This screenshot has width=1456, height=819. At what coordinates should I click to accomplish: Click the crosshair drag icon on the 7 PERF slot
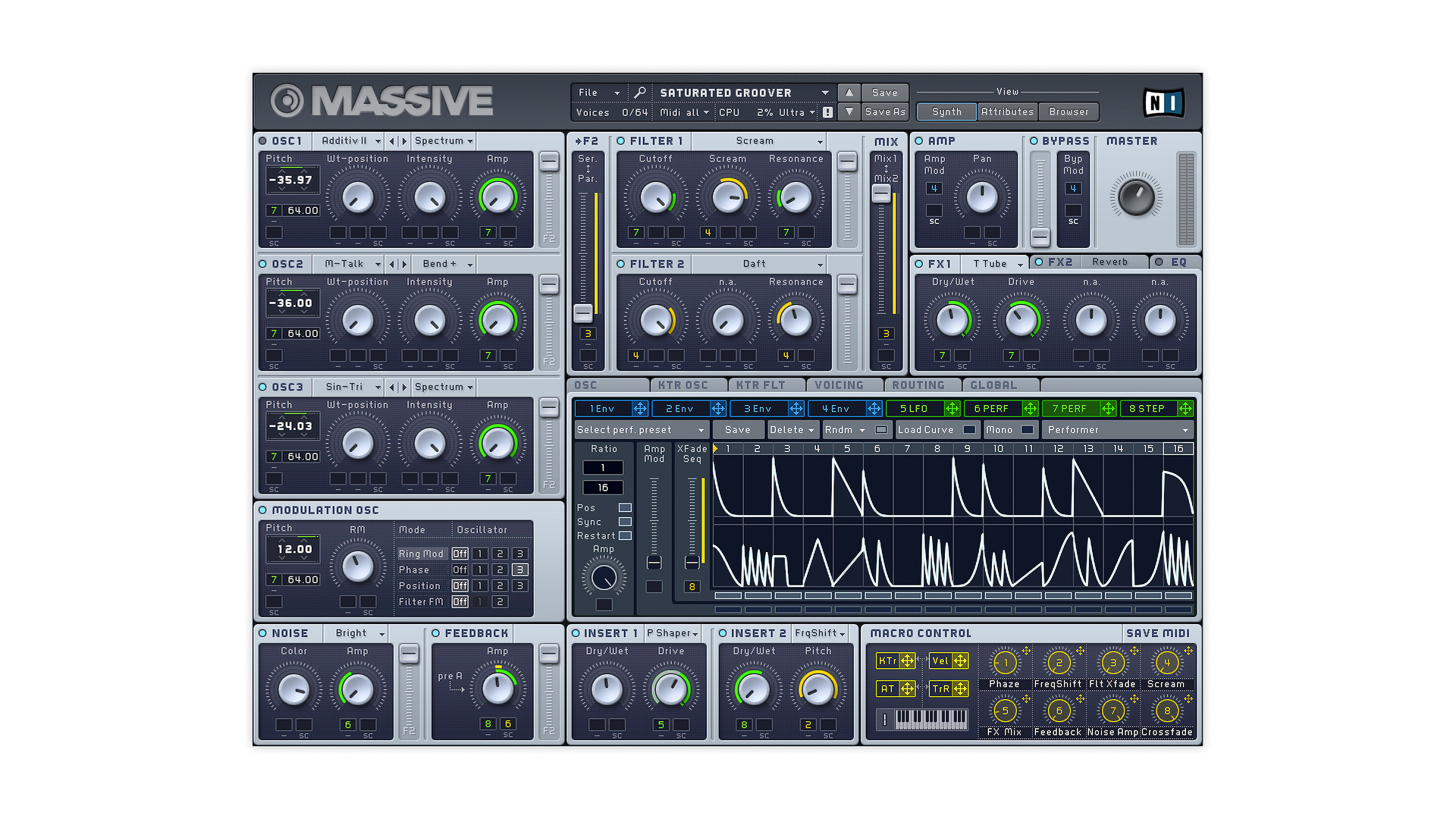(x=1107, y=408)
